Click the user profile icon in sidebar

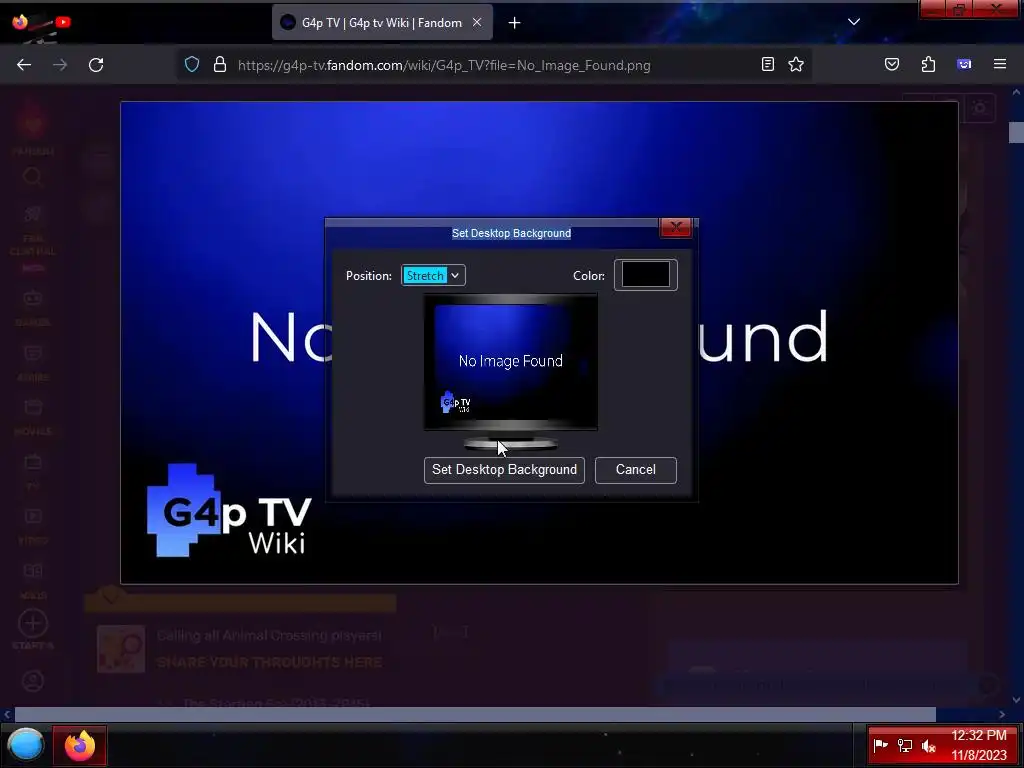pos(33,681)
